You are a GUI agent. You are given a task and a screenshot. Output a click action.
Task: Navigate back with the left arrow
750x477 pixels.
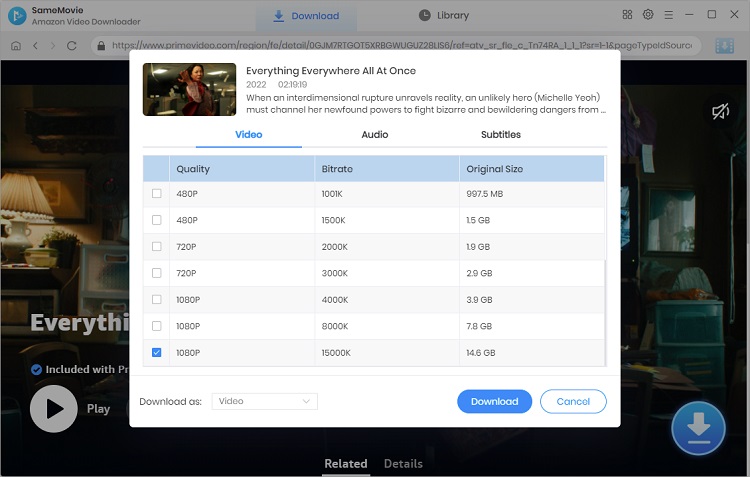click(x=35, y=46)
